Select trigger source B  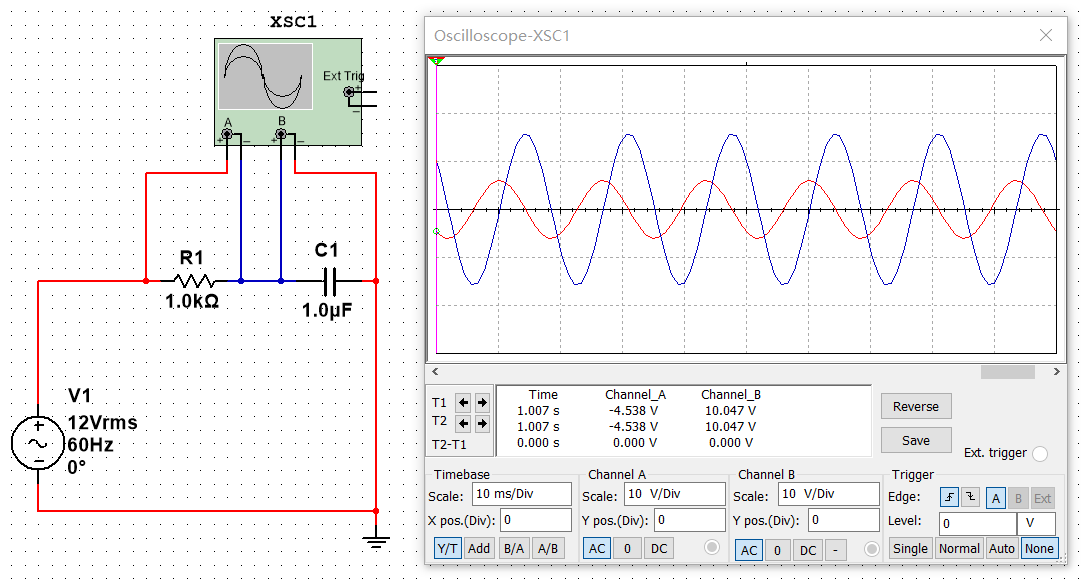click(1018, 498)
